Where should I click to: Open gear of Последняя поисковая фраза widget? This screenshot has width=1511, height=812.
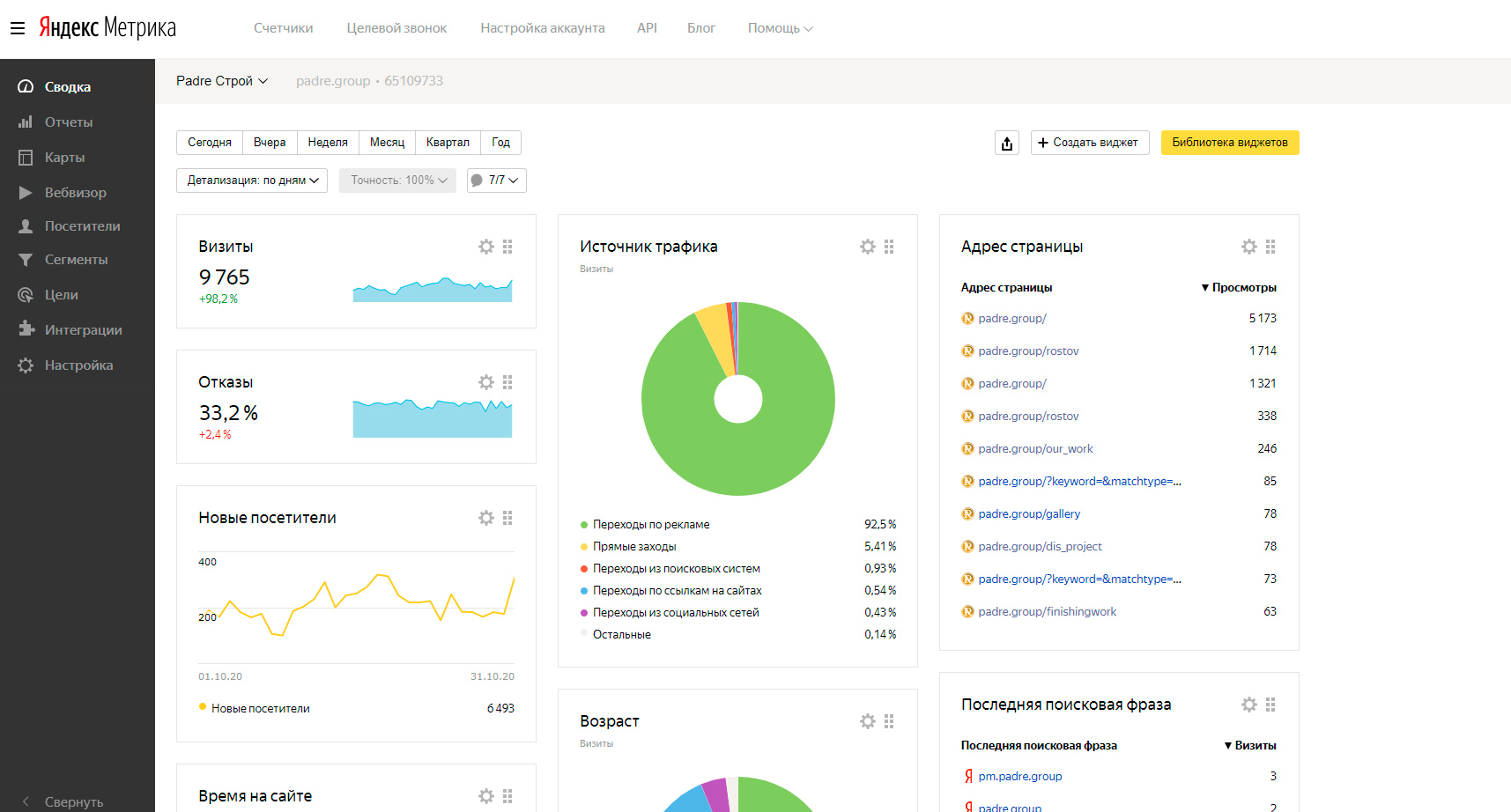click(1249, 705)
